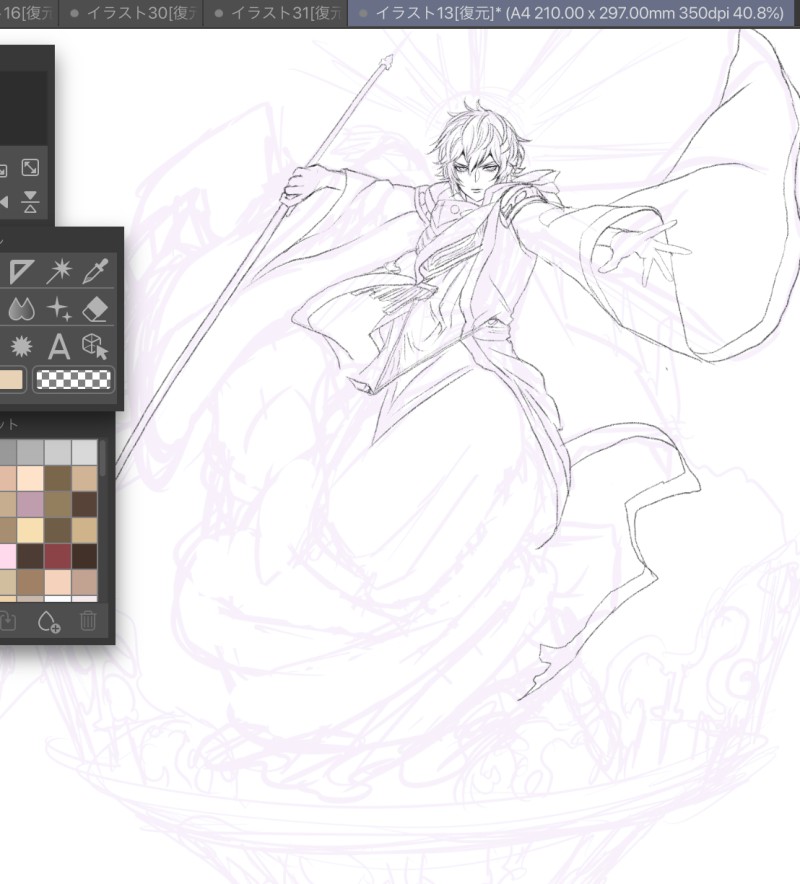The image size is (800, 884).
Task: Click the Navigator fit-to-screen arrows icon
Action: point(30,167)
